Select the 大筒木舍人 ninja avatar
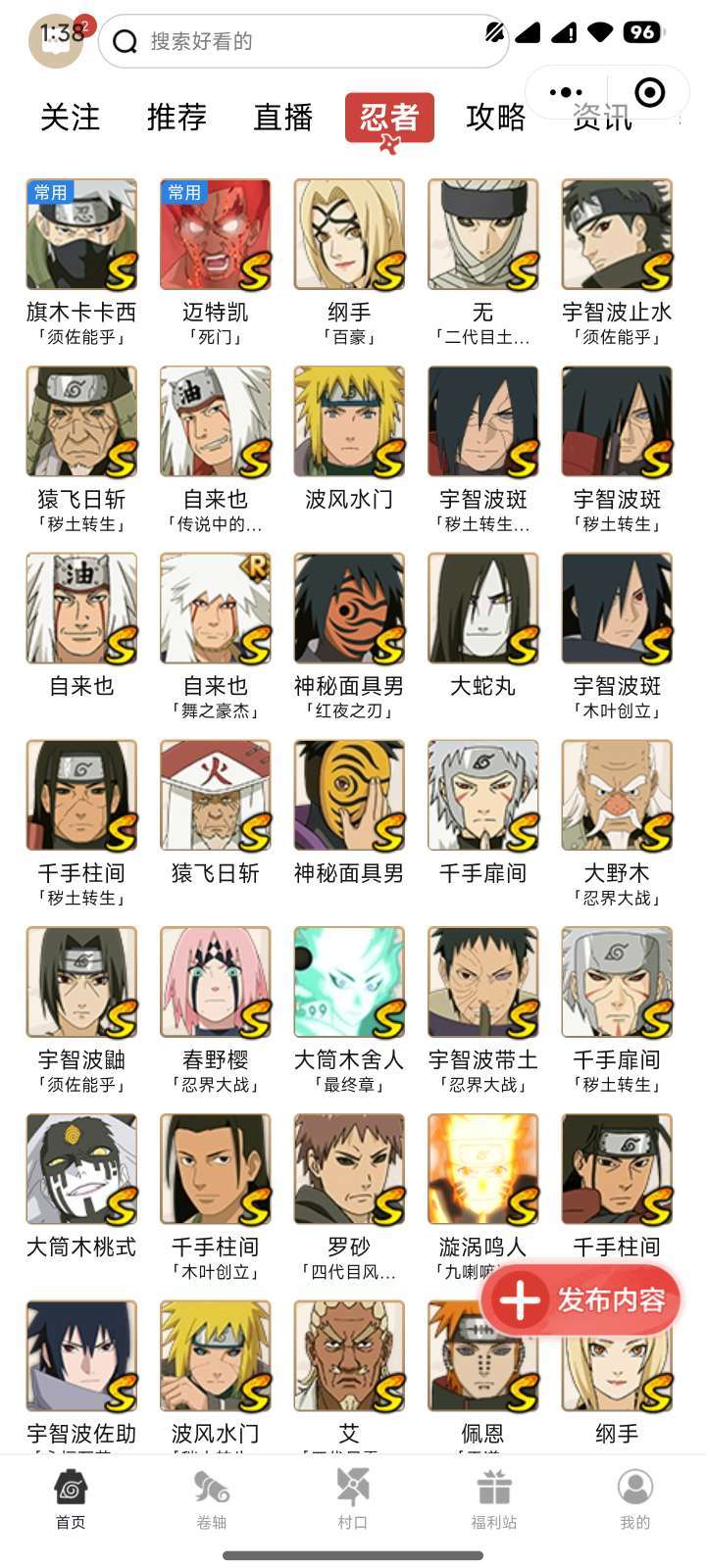The width and height of the screenshot is (706, 1568). pyautogui.click(x=349, y=982)
